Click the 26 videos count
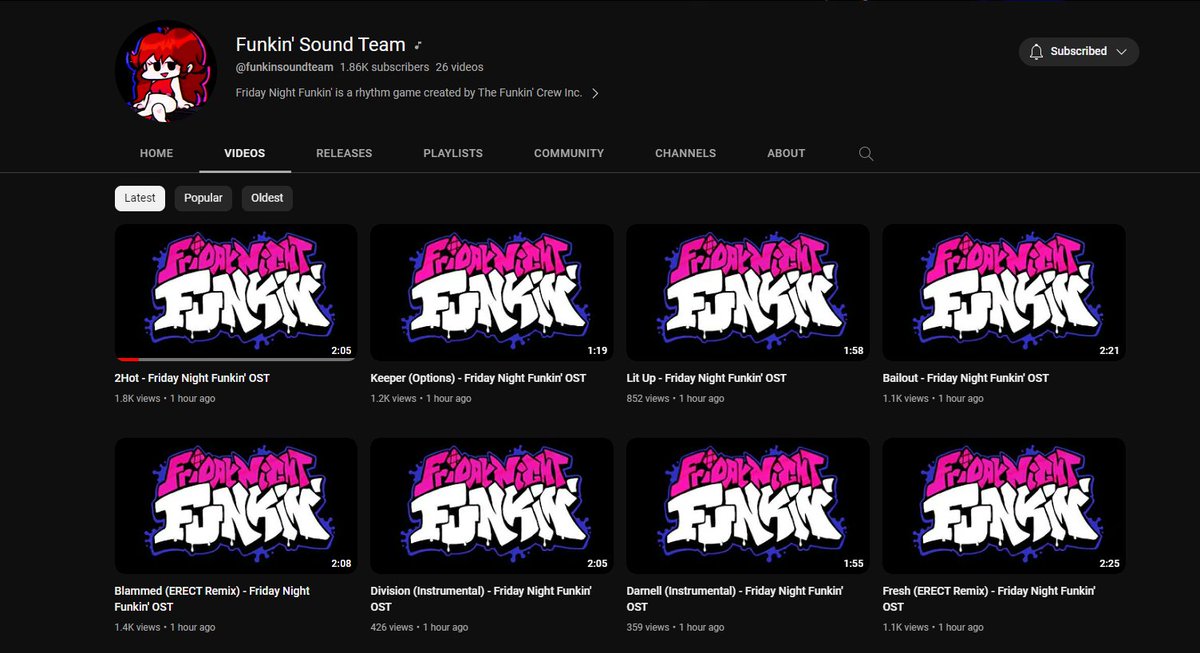 coord(460,68)
